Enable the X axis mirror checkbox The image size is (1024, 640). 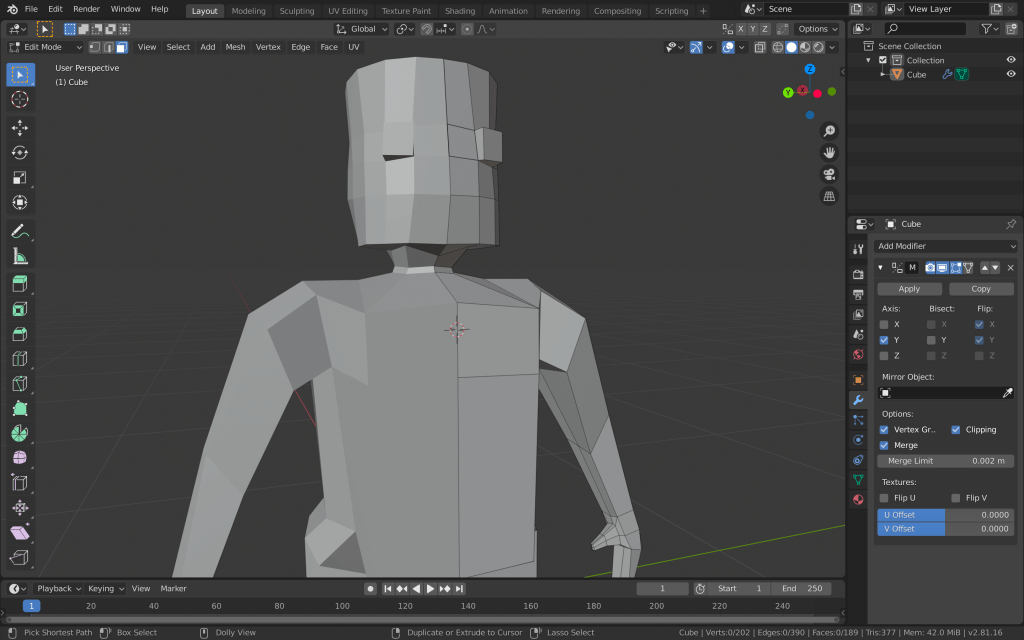[x=884, y=324]
